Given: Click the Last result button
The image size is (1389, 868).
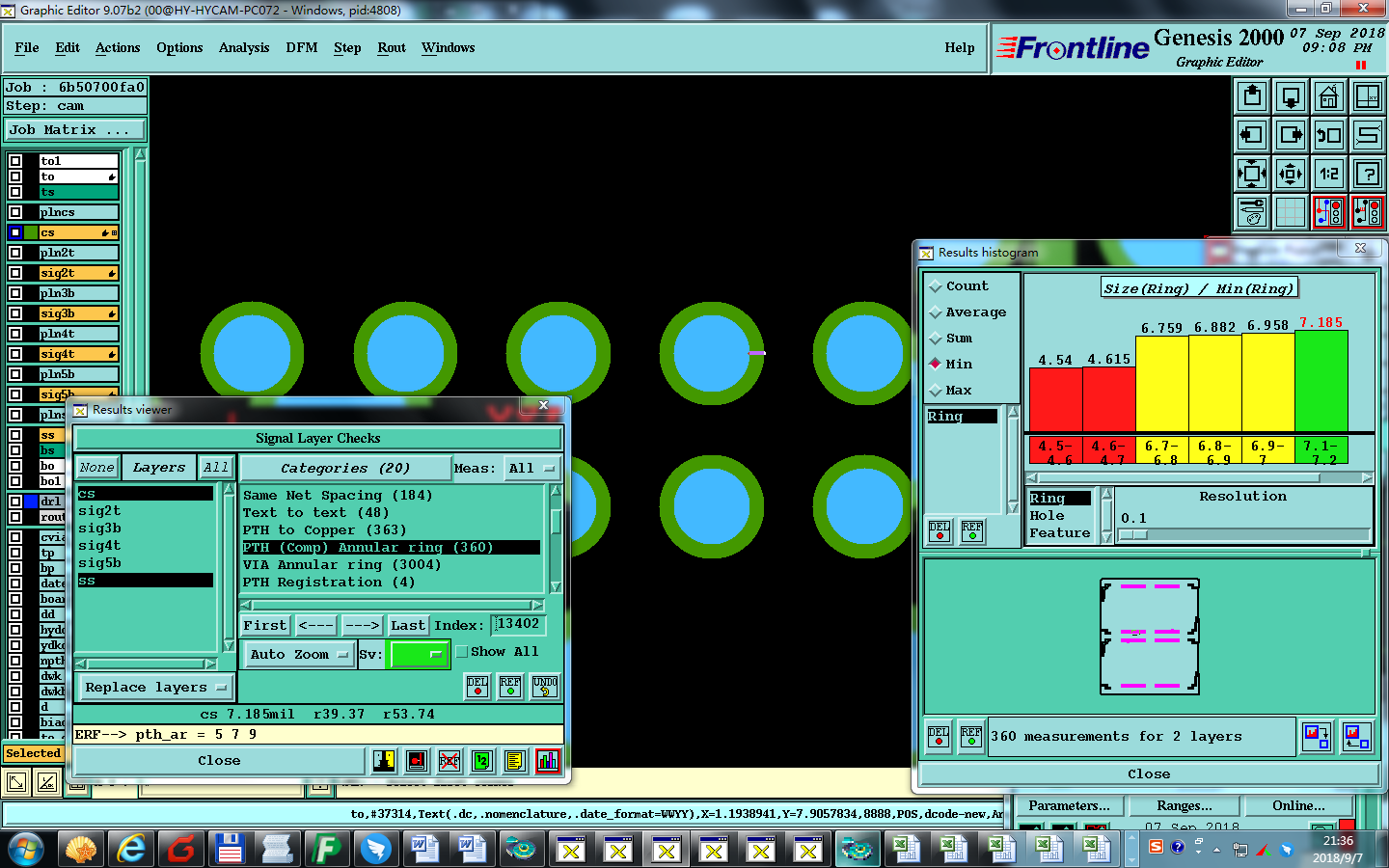Looking at the screenshot, I should 408,626.
